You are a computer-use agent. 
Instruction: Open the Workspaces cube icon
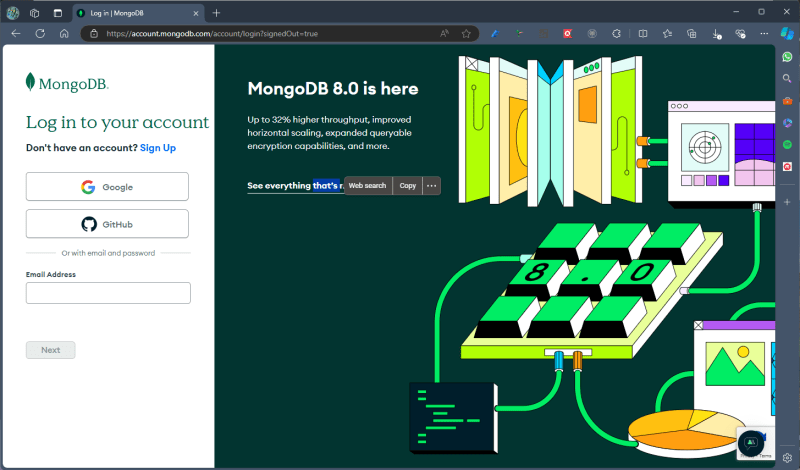click(x=34, y=13)
